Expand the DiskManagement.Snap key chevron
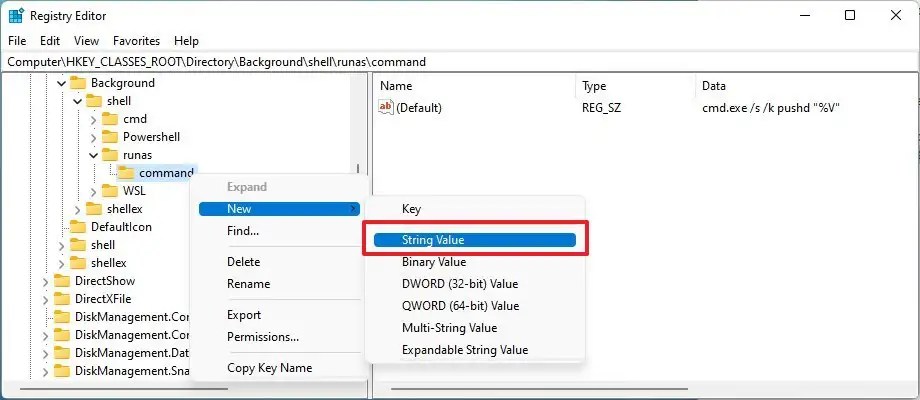Image resolution: width=920 pixels, height=400 pixels. pos(46,371)
